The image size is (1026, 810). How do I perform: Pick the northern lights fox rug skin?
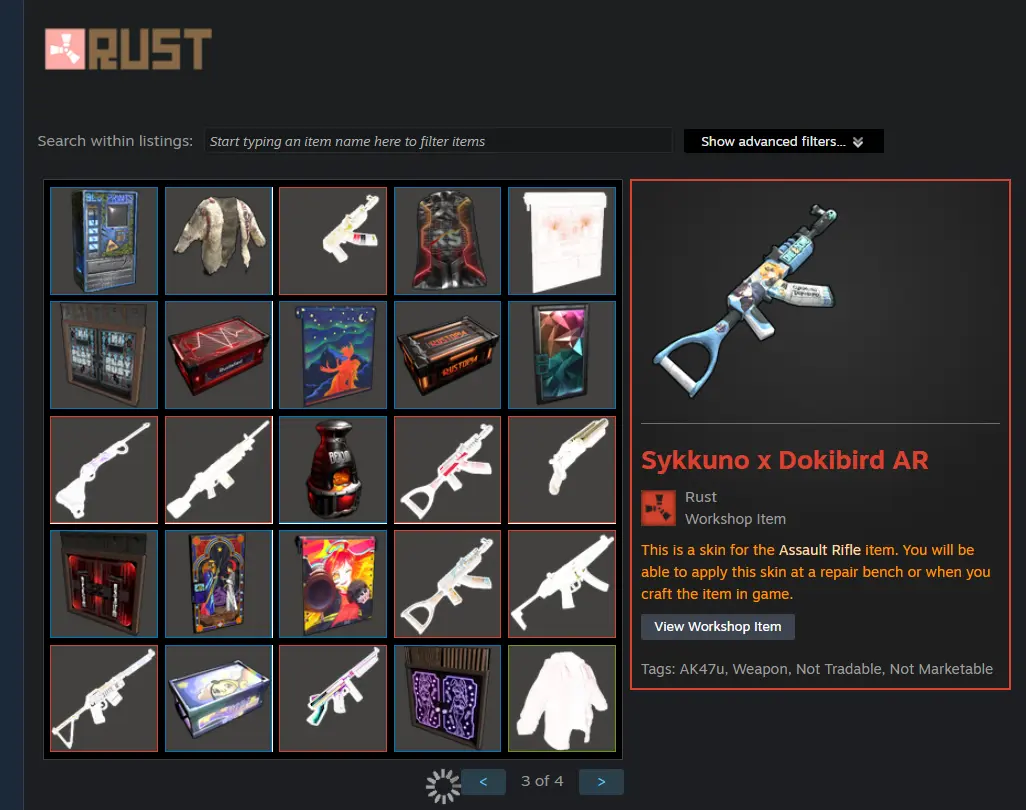[x=333, y=355]
